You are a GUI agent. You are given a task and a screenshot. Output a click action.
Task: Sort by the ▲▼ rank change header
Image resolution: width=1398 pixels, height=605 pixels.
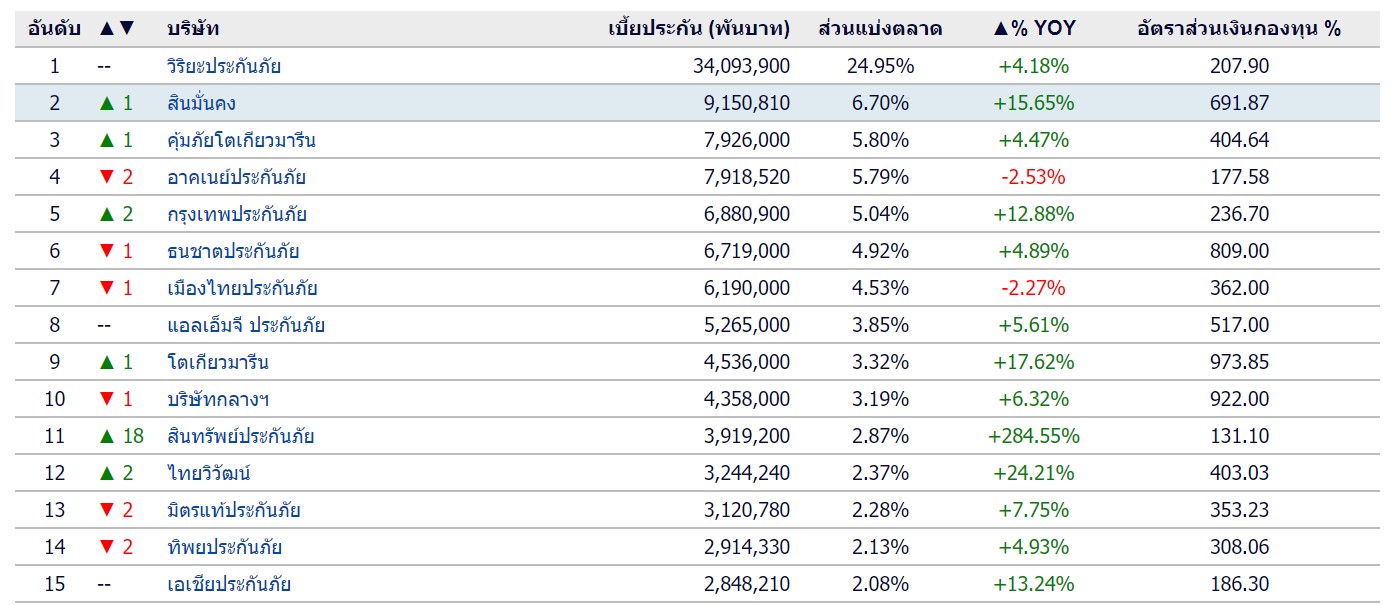point(117,29)
